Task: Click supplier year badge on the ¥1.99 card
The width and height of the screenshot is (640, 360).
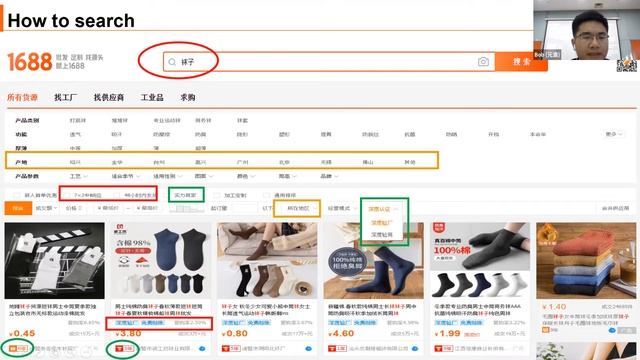Action: pos(444,349)
